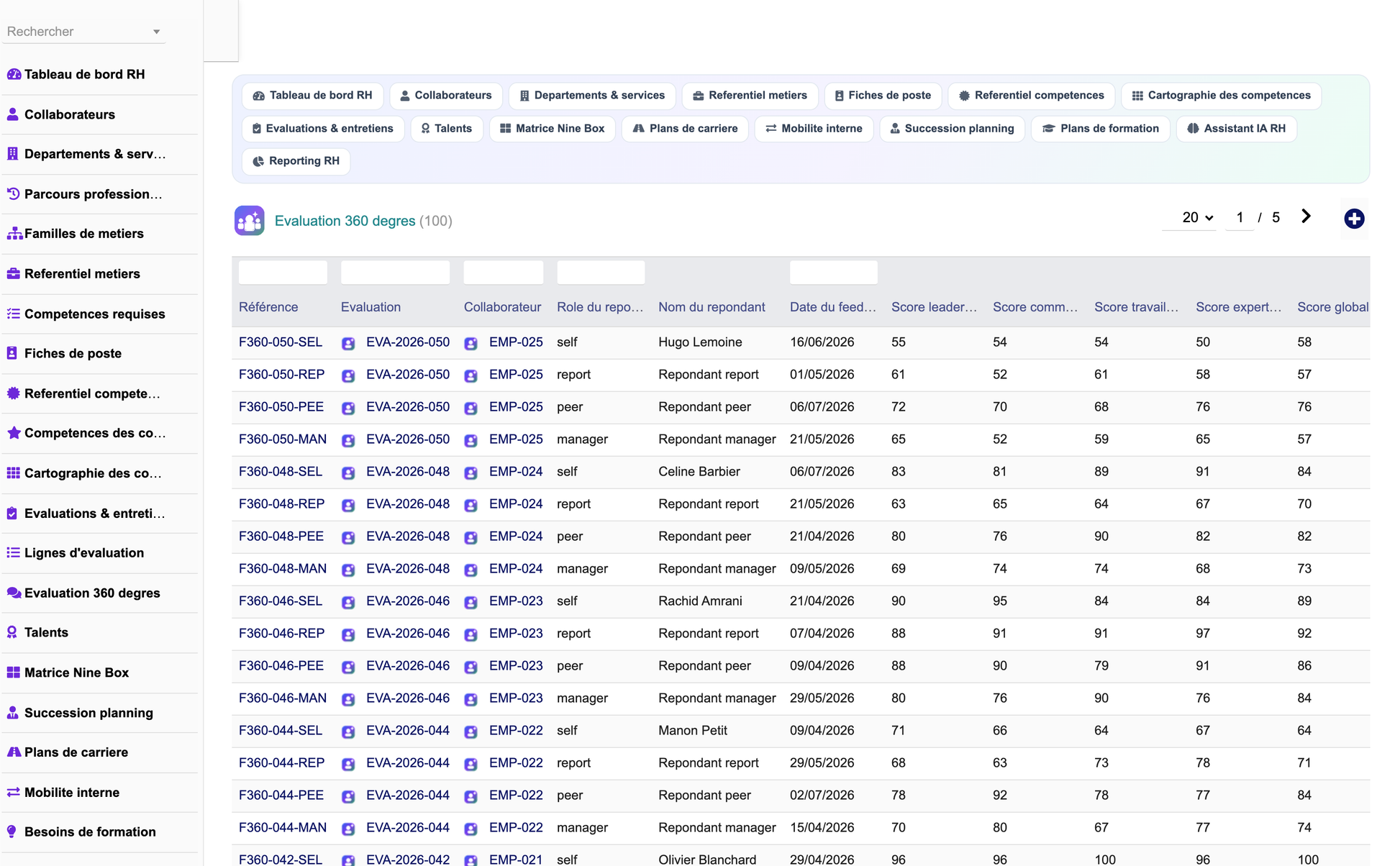Open the Assistant IA RH tab

point(1236,129)
